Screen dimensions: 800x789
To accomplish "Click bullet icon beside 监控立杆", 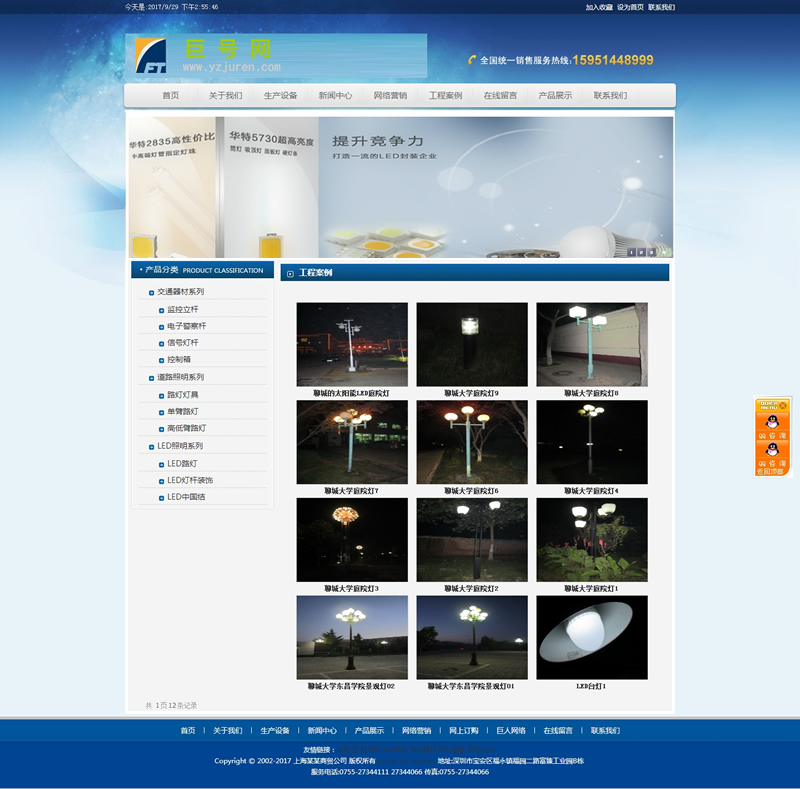I will [161, 310].
